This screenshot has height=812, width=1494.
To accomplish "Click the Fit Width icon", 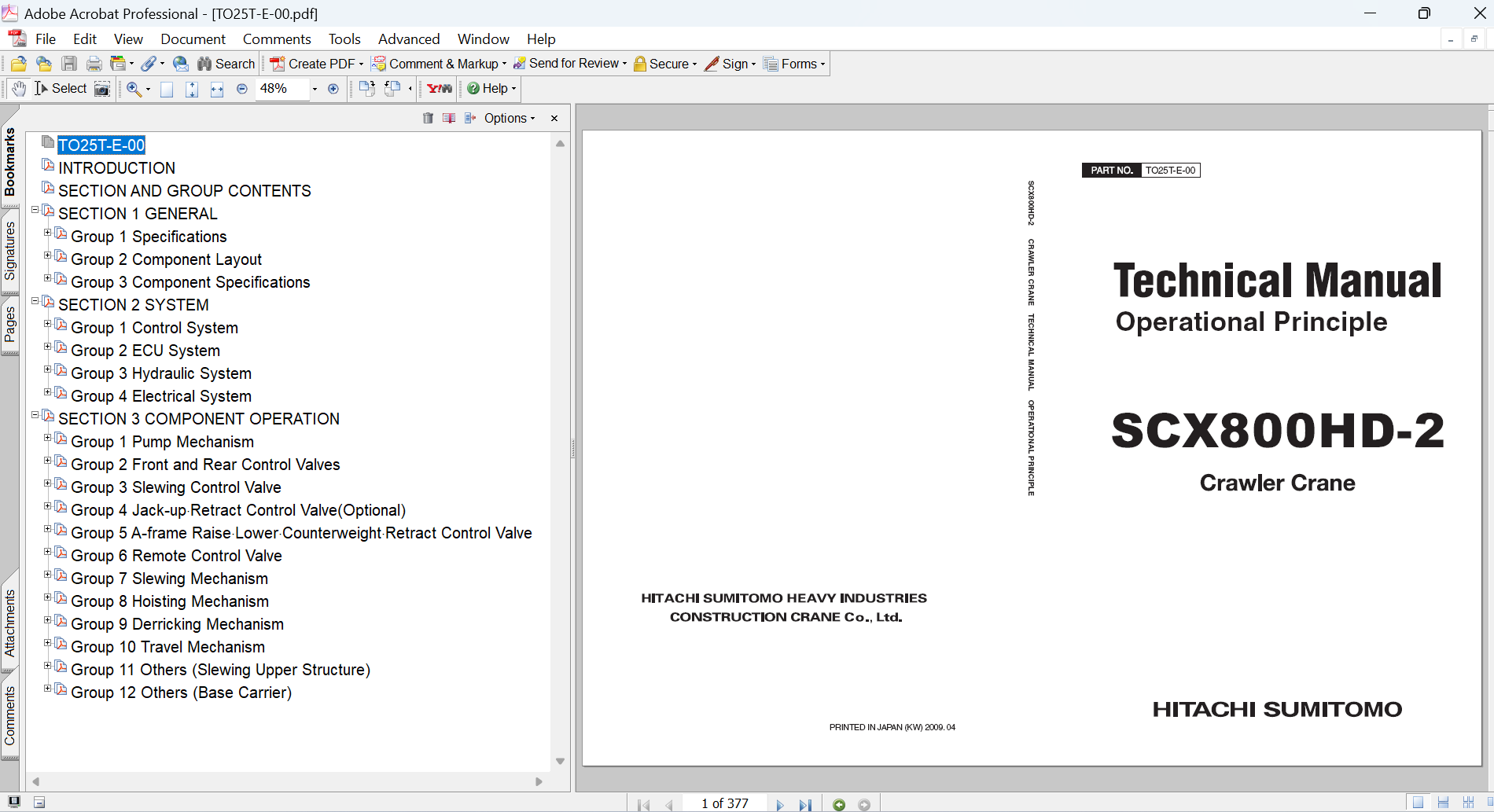I will (x=217, y=89).
